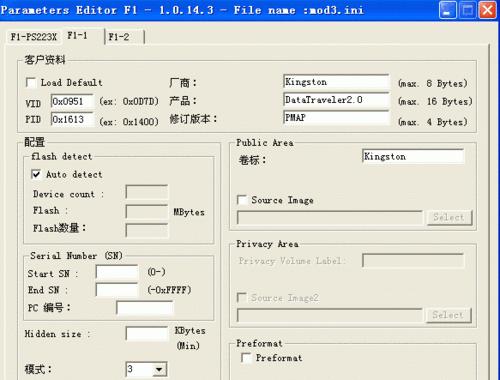Click the Public Area volume label field
This screenshot has height=380, width=500.
(x=413, y=156)
